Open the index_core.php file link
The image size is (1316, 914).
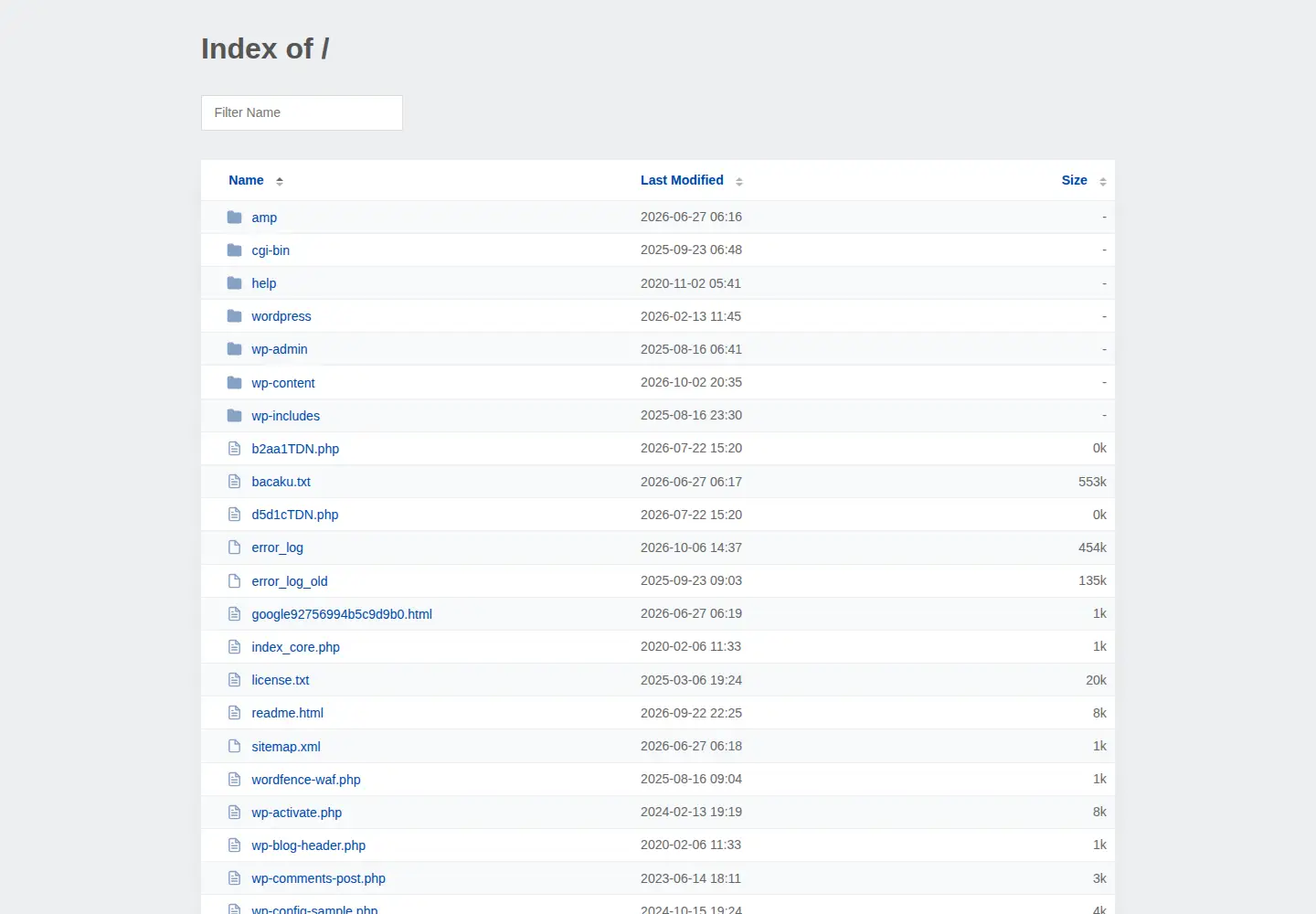point(296,647)
